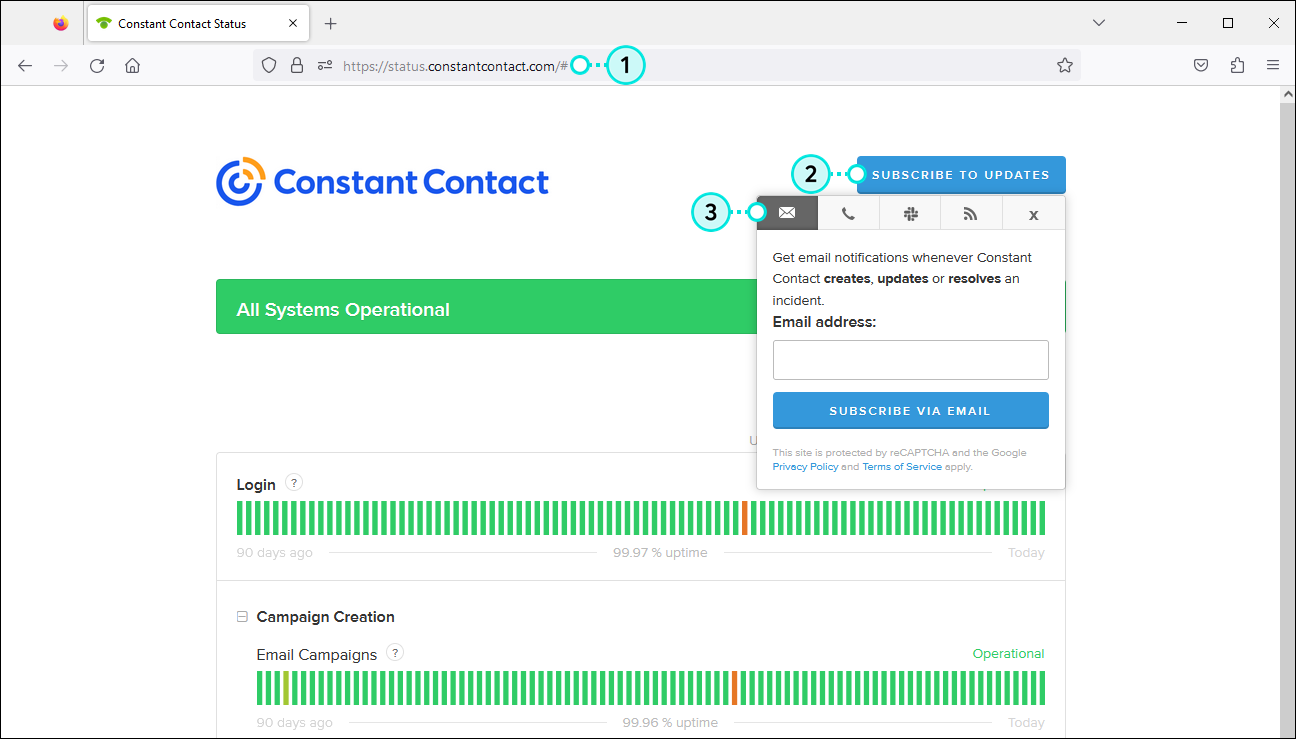The width and height of the screenshot is (1296, 739).
Task: Click the browser Forward arrow
Action: (x=61, y=66)
